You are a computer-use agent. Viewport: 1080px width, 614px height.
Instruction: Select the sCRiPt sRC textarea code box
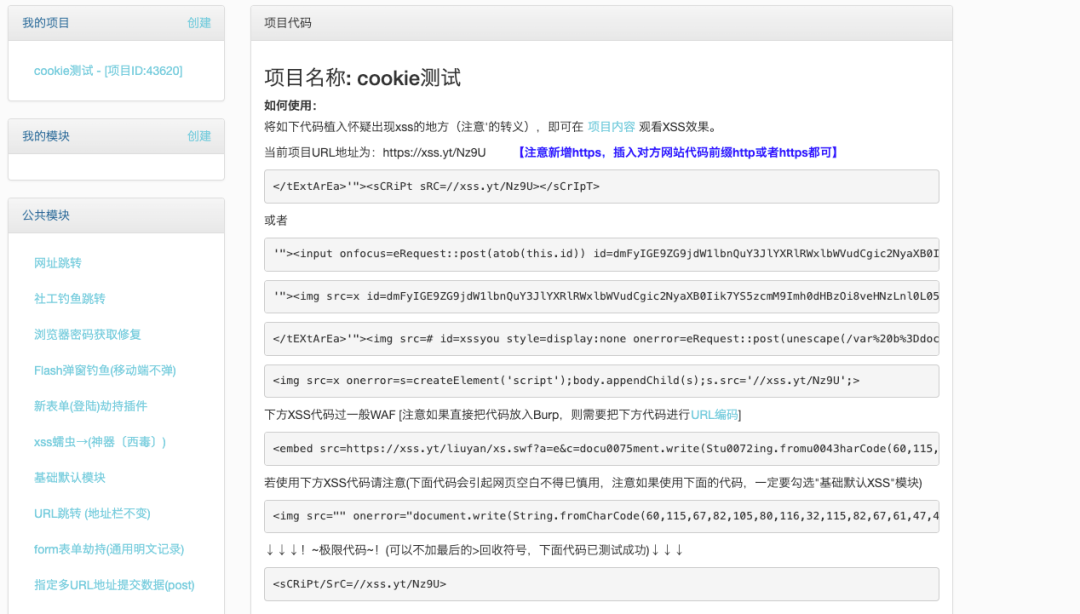[601, 186]
